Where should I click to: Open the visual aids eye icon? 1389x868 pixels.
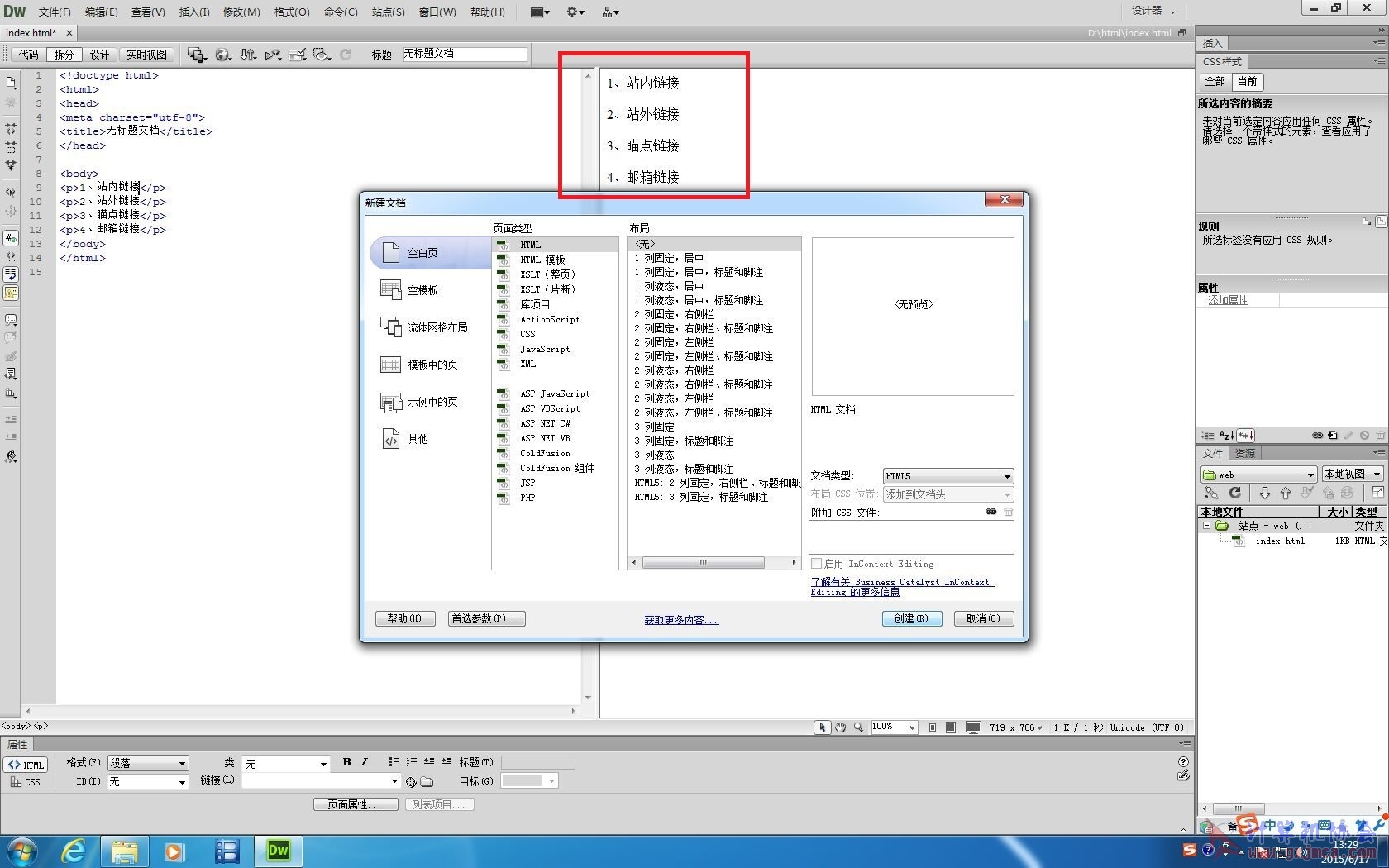click(x=322, y=55)
